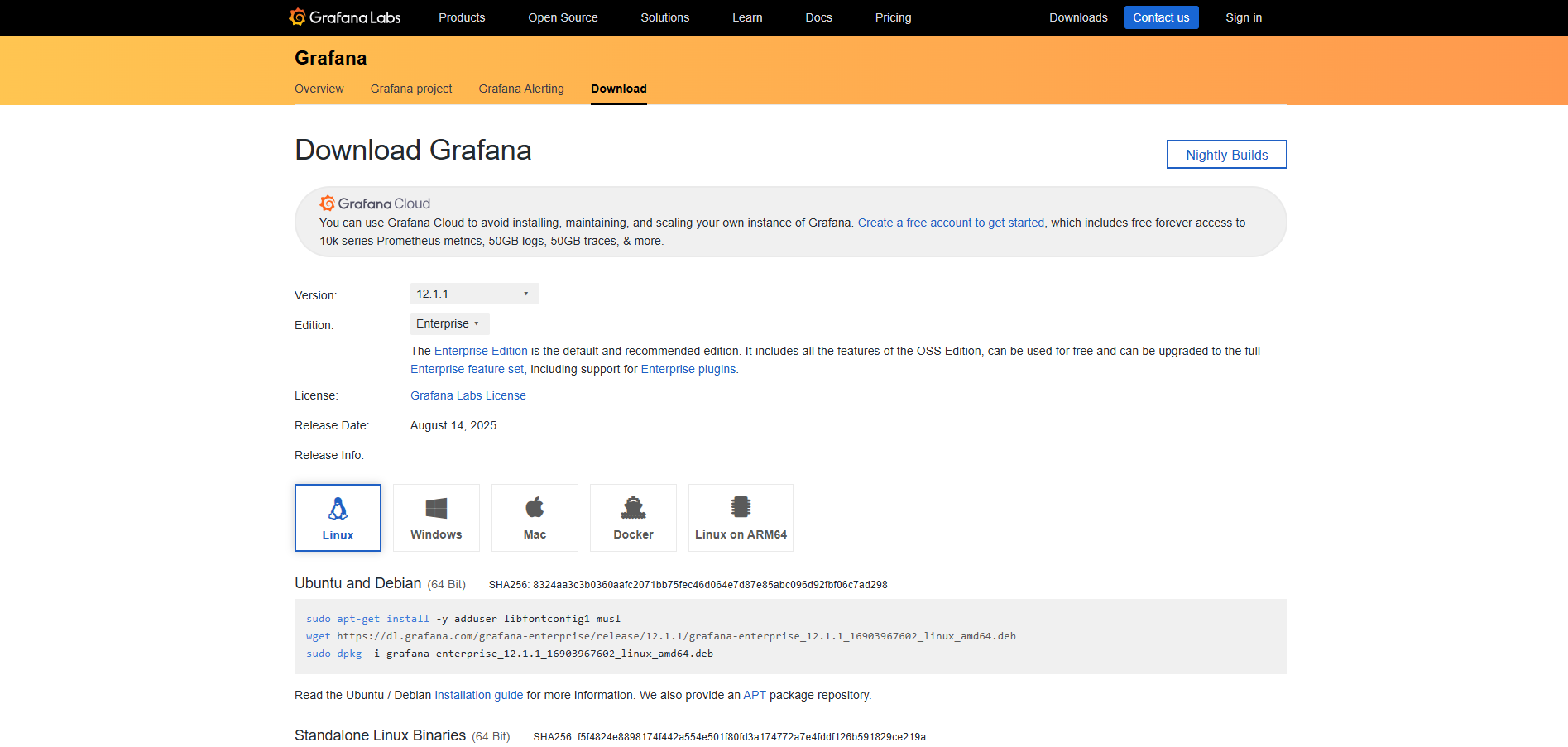
Task: Switch to the Overview tab
Action: coord(319,89)
